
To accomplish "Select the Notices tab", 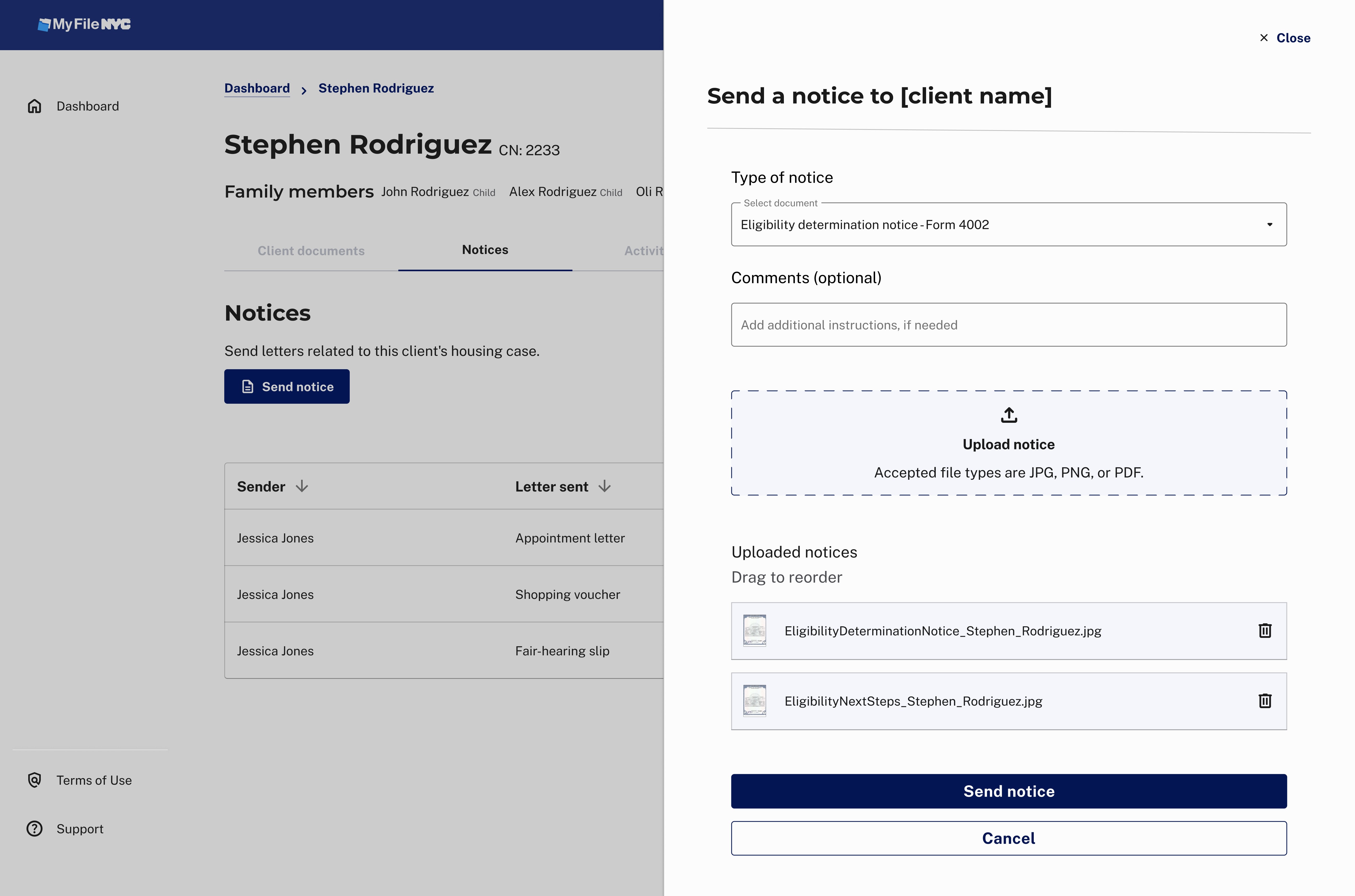I will click(485, 250).
